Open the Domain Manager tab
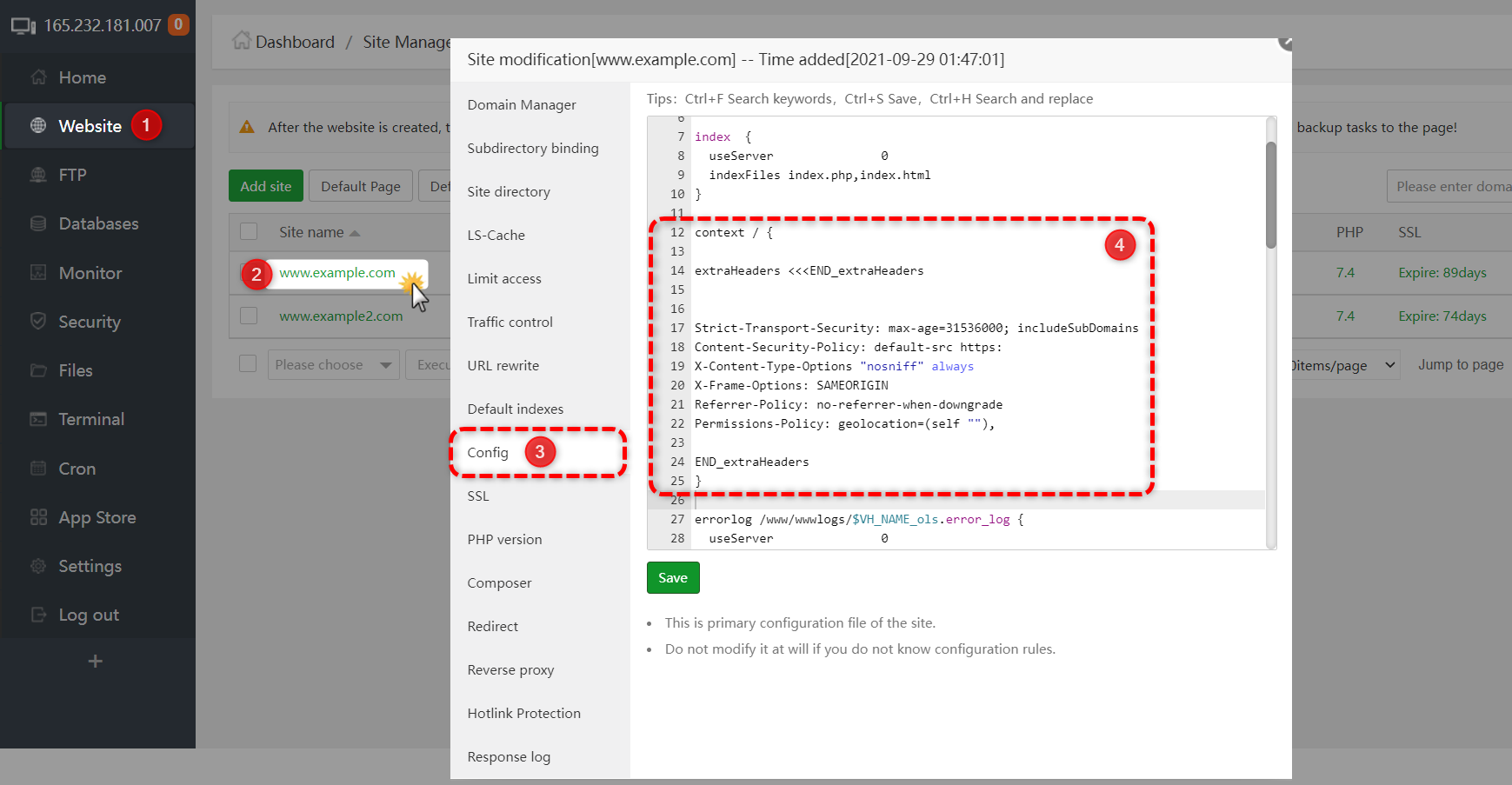The image size is (1512, 785). [522, 105]
